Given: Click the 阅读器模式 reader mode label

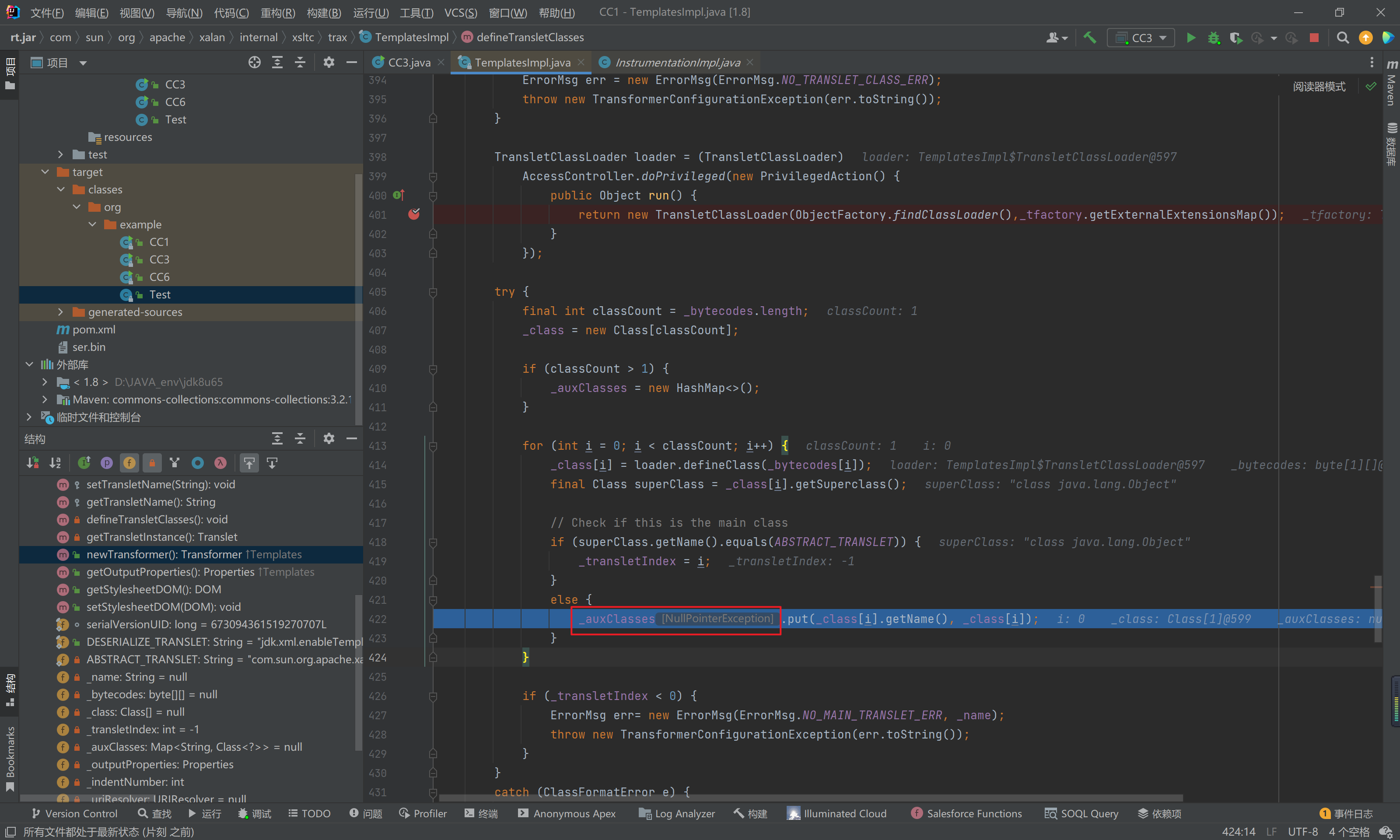Looking at the screenshot, I should pyautogui.click(x=1319, y=87).
